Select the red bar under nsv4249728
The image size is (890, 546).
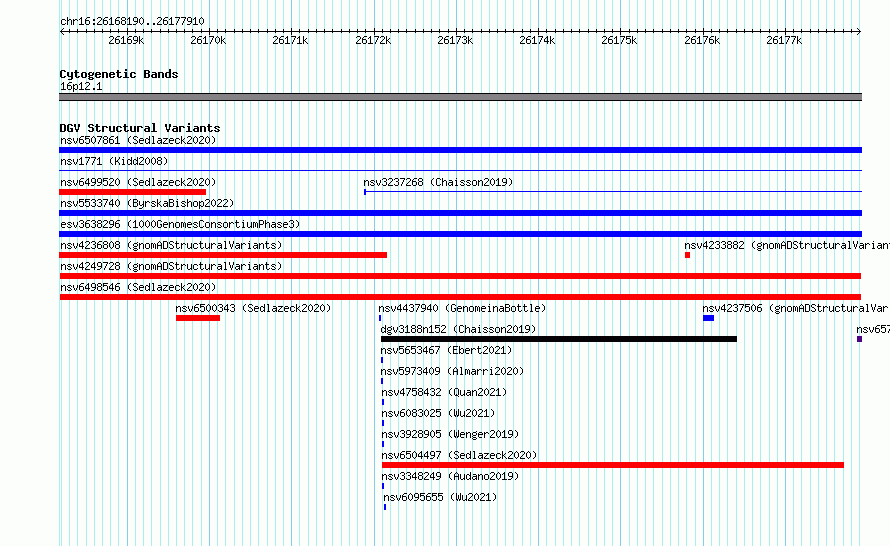(x=460, y=276)
